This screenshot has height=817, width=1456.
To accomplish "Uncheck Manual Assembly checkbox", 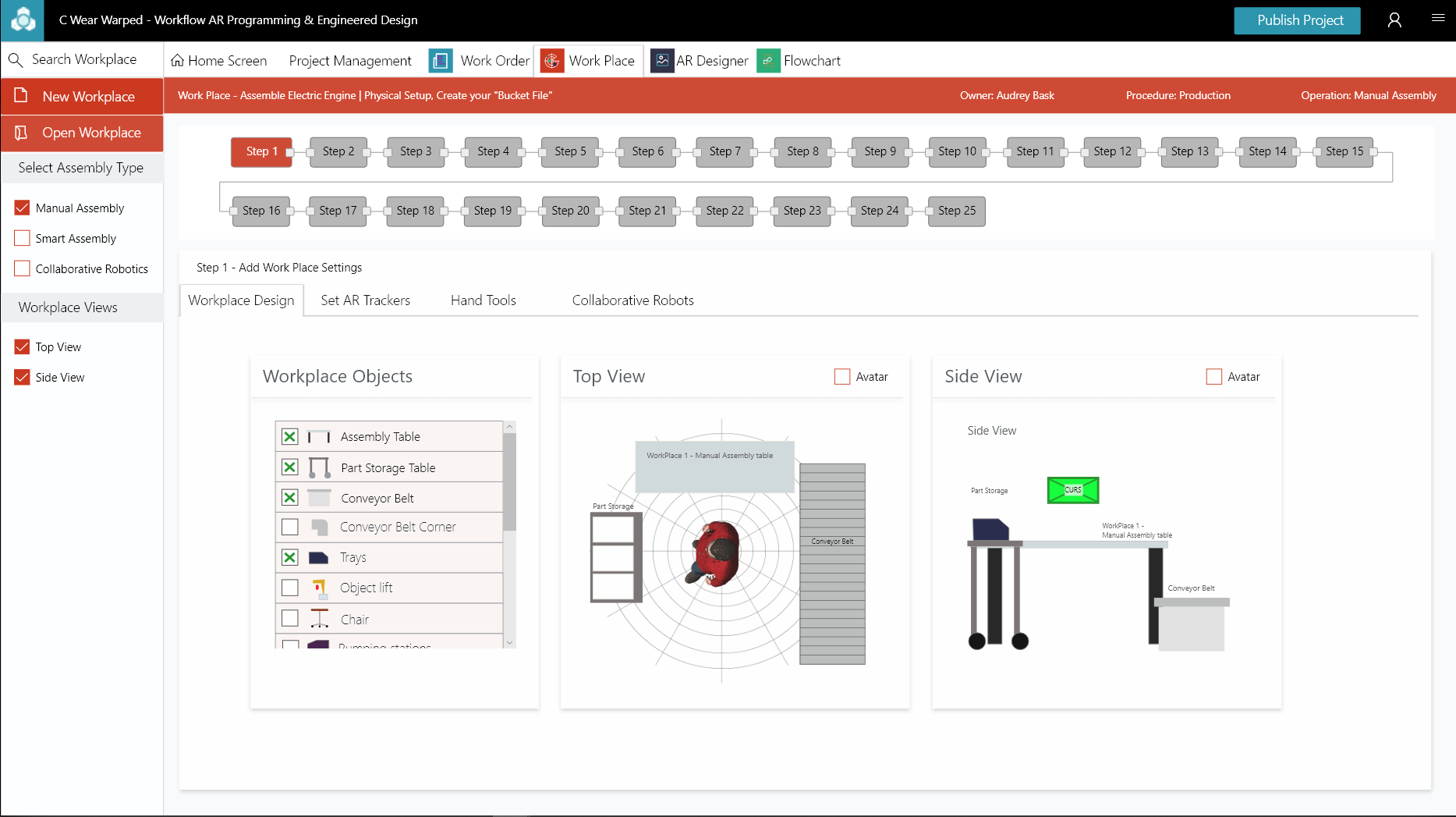I will point(22,208).
